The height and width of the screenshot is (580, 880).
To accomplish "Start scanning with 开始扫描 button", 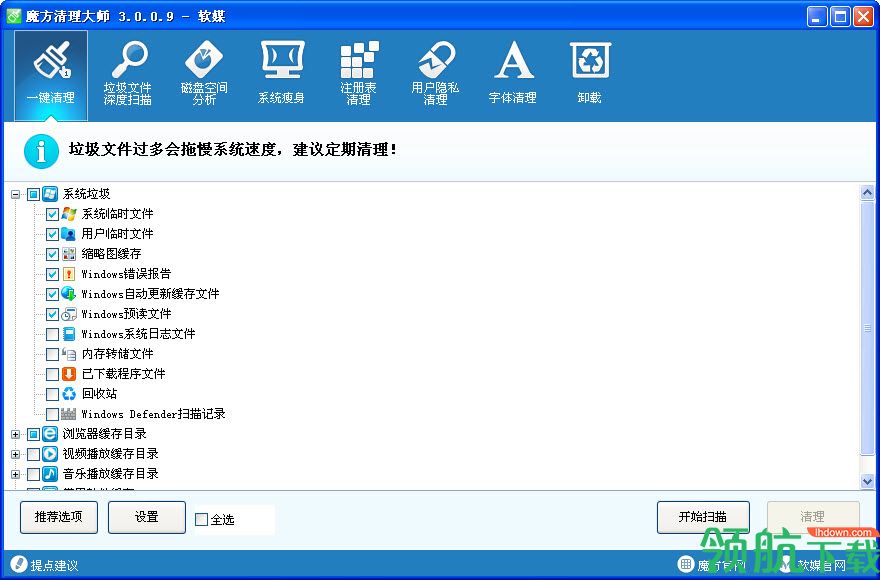I will click(703, 517).
